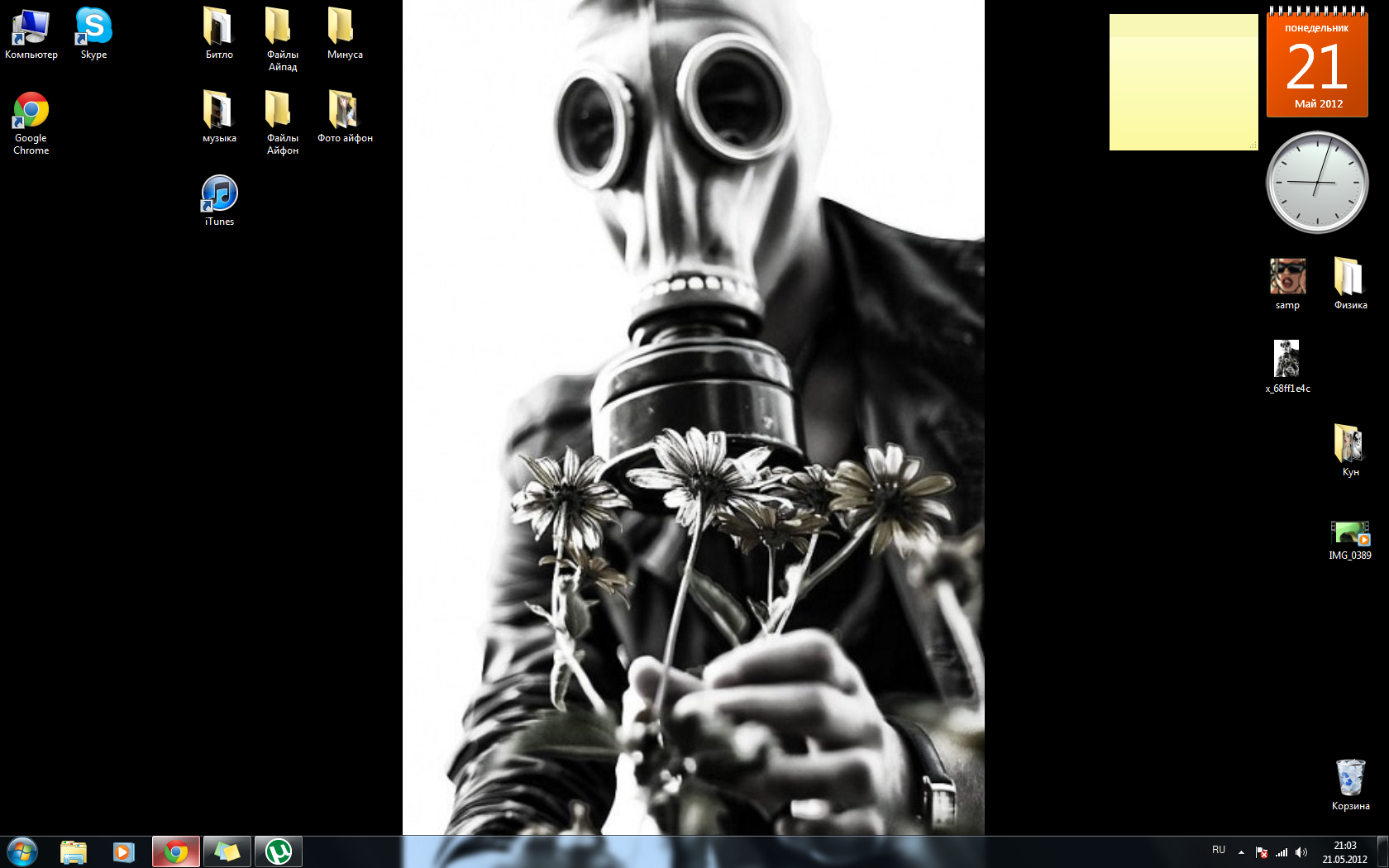The image size is (1389, 868).
Task: Select the samp desktop icon
Action: click(1287, 284)
